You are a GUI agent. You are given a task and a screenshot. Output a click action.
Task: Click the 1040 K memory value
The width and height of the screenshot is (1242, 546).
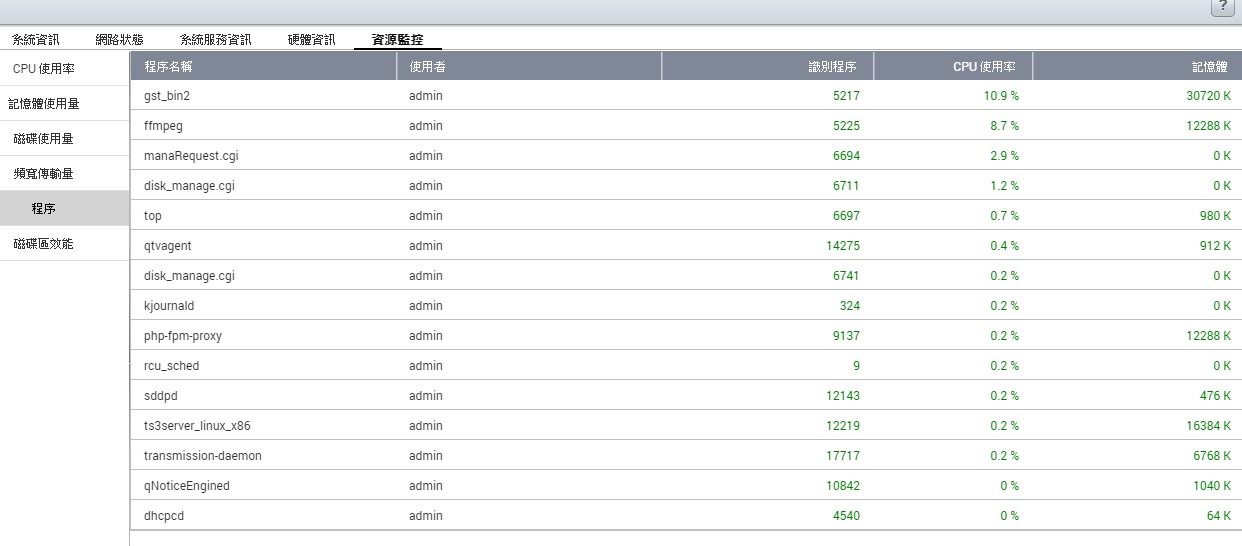tap(1212, 486)
